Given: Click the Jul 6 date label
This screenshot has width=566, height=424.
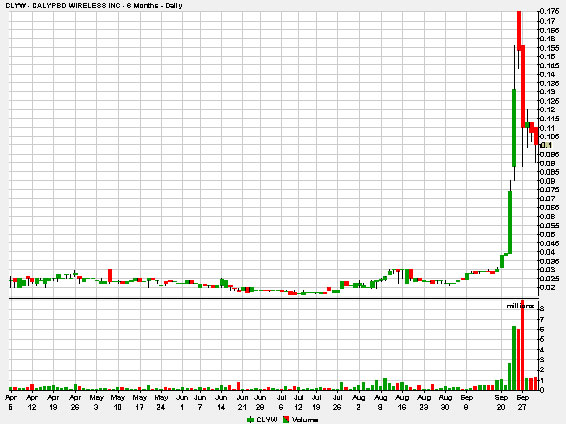Looking at the screenshot, I should [281, 402].
